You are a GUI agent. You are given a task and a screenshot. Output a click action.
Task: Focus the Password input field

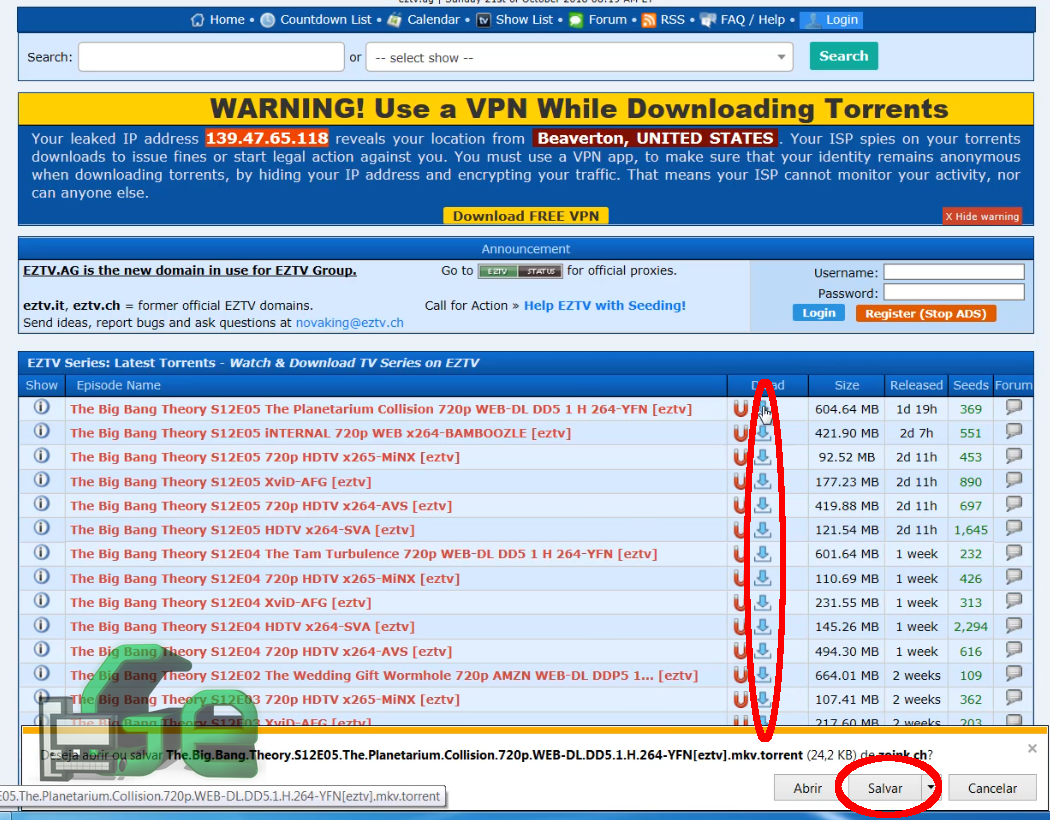(x=954, y=293)
